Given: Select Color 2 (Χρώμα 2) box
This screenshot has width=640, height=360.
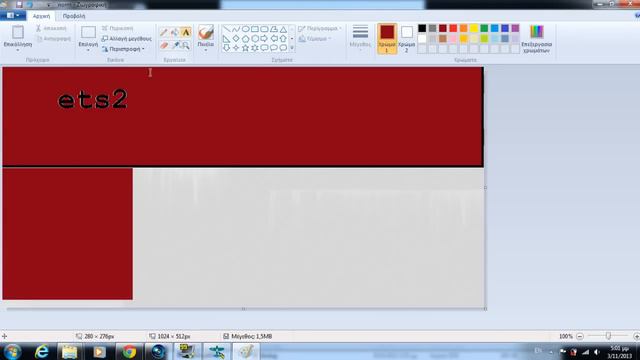Looking at the screenshot, I should point(407,39).
